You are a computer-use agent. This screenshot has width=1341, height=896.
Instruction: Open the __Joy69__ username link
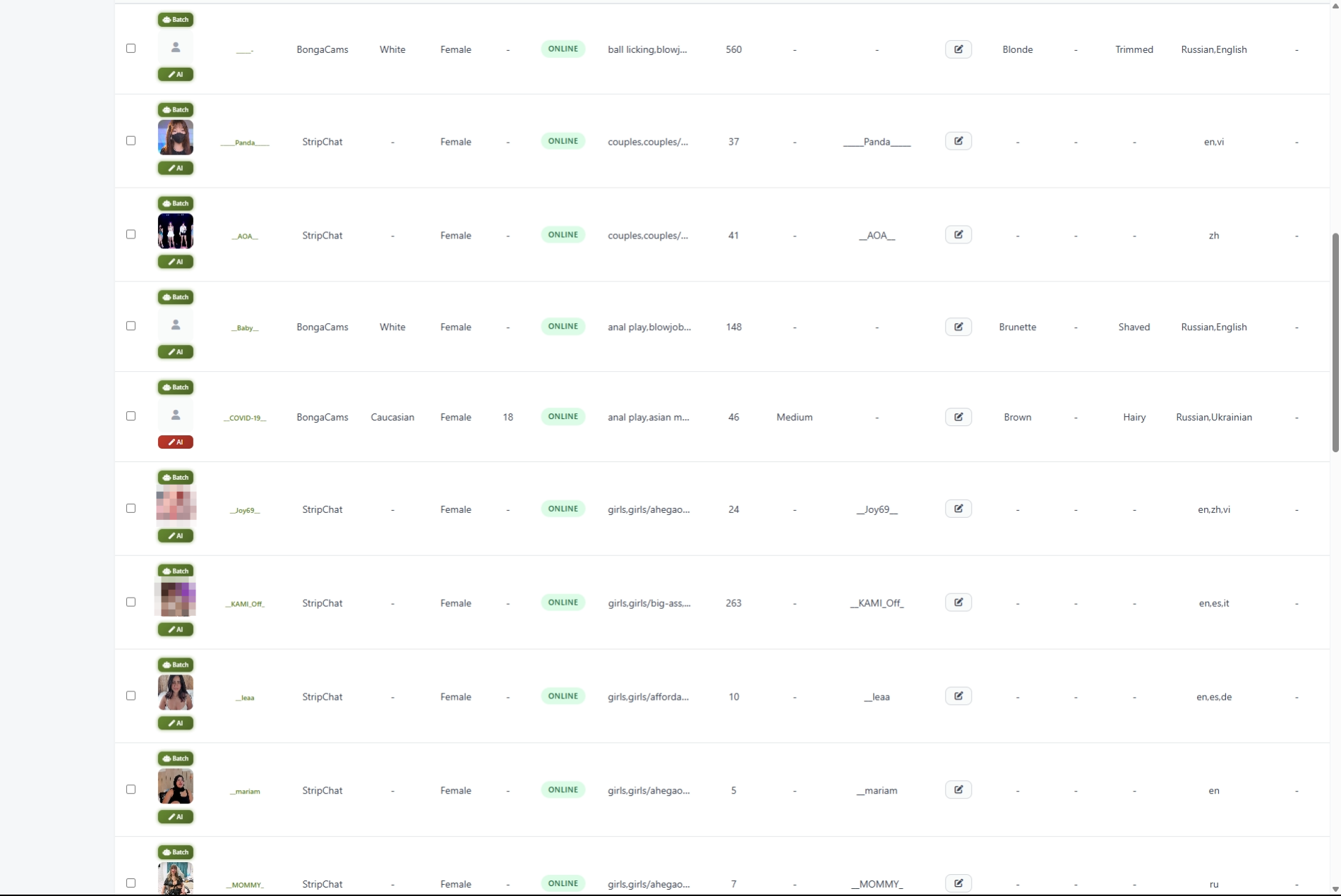point(245,510)
